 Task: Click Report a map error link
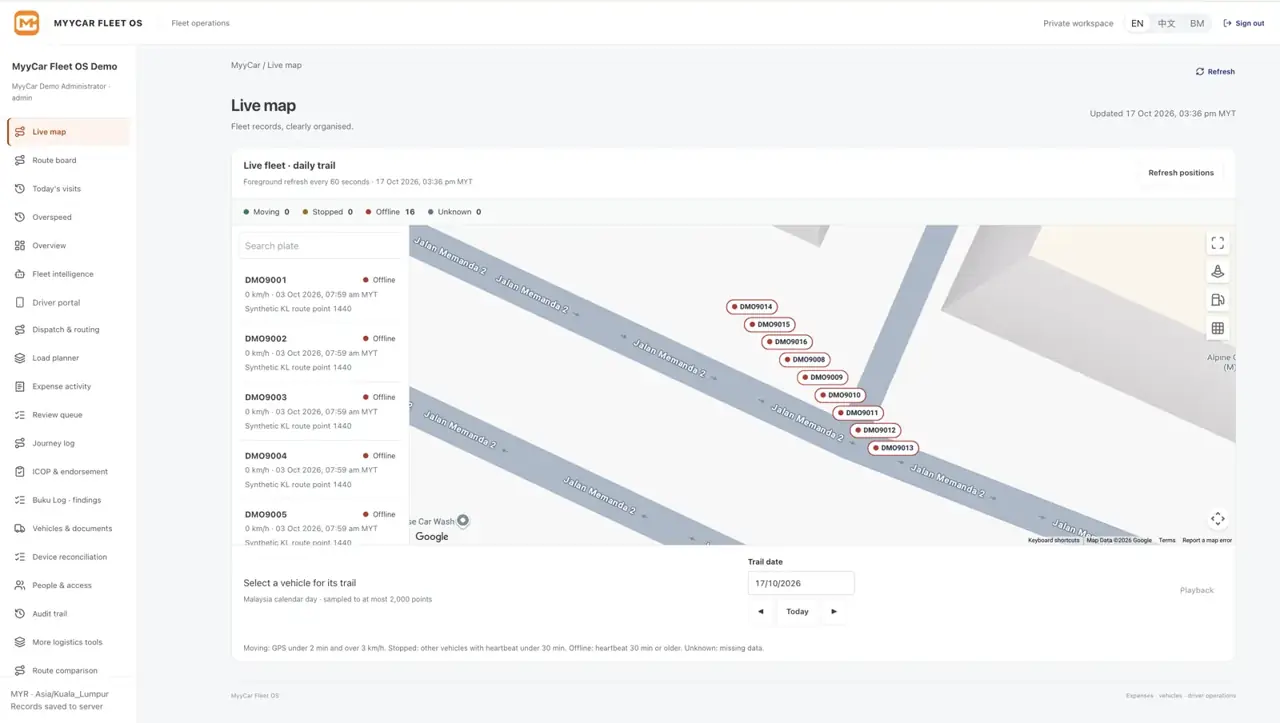click(1207, 540)
